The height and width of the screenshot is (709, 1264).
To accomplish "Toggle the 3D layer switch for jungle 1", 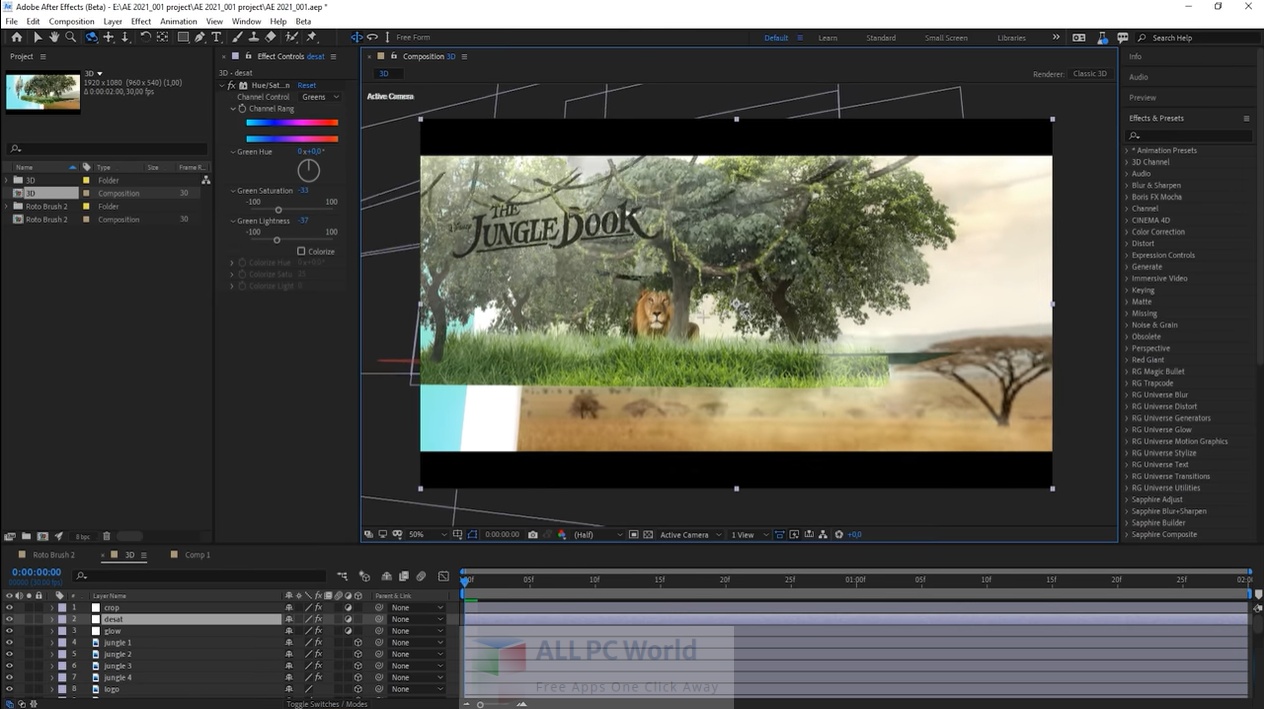I will point(358,642).
